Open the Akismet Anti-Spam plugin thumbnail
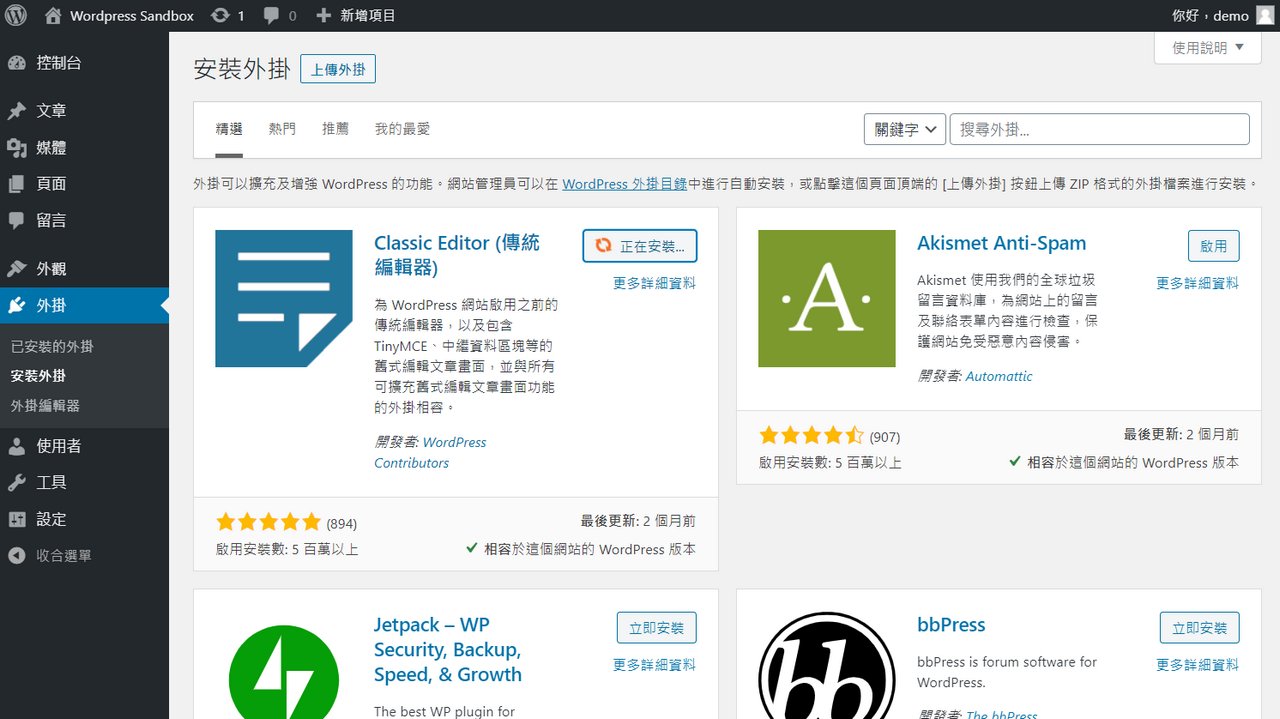 pos(827,298)
